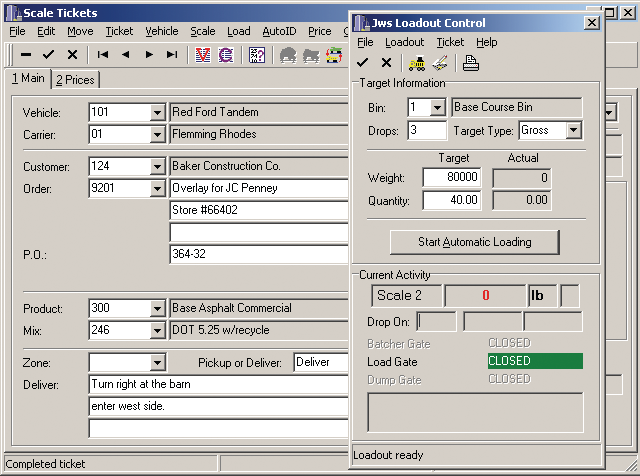
Task: Click the Start Automatic Loading button
Action: [x=475, y=242]
